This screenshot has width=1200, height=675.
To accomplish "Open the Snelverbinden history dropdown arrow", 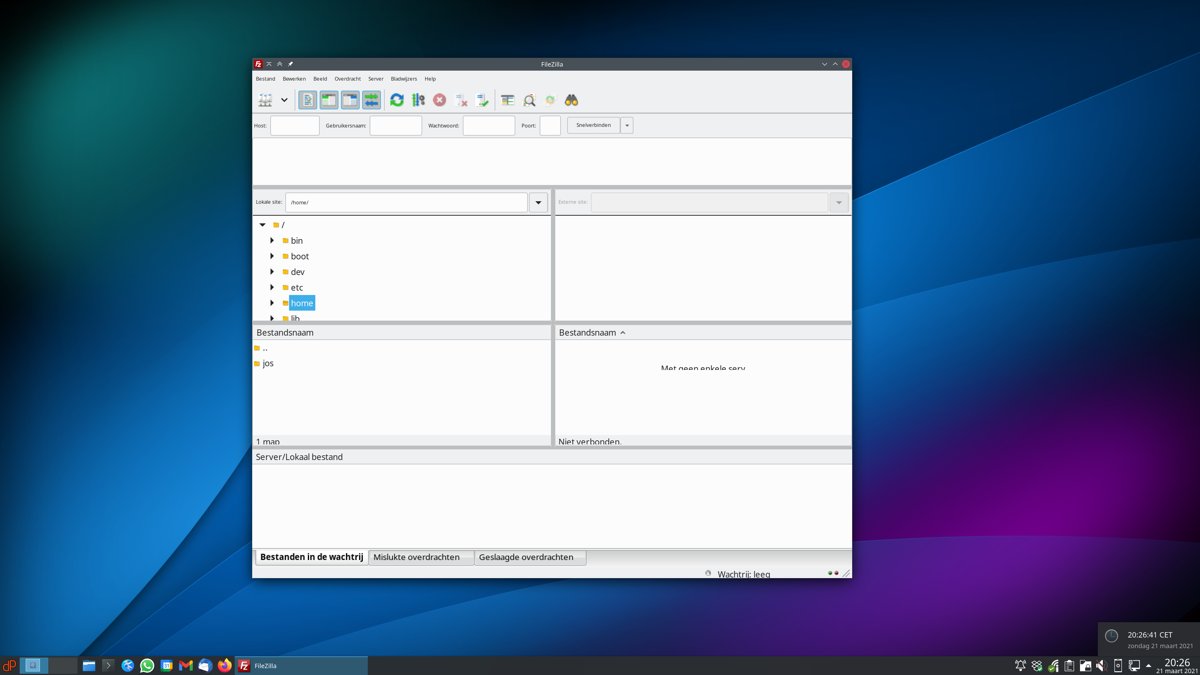I will [627, 125].
